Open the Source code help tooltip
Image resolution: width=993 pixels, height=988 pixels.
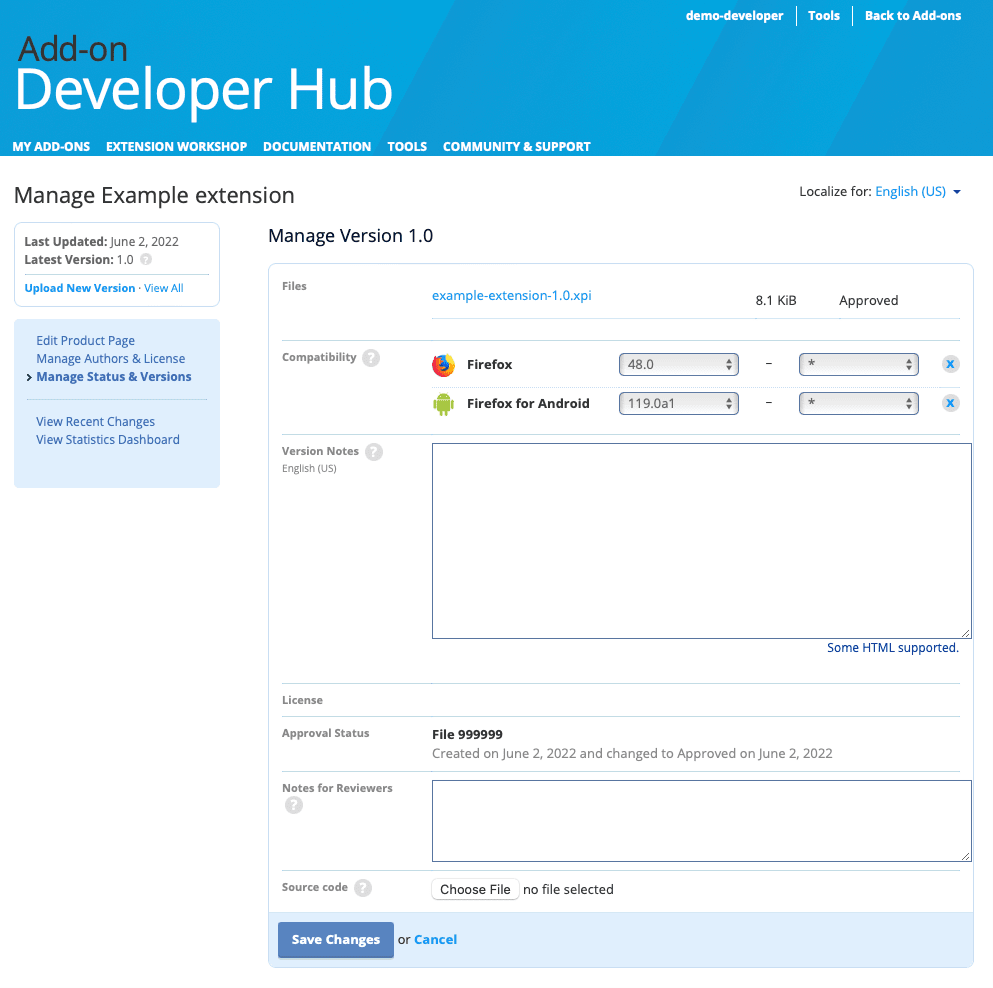point(362,887)
